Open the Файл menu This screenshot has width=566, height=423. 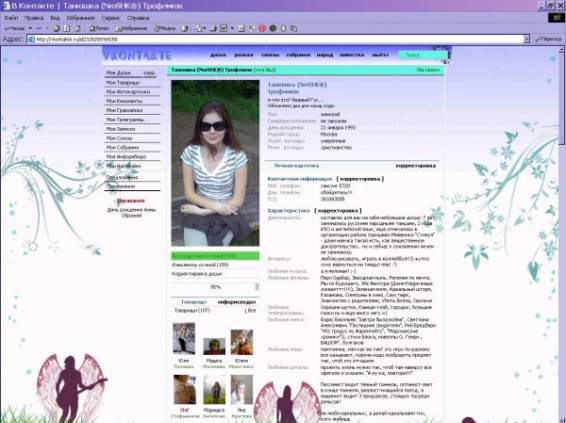12,18
